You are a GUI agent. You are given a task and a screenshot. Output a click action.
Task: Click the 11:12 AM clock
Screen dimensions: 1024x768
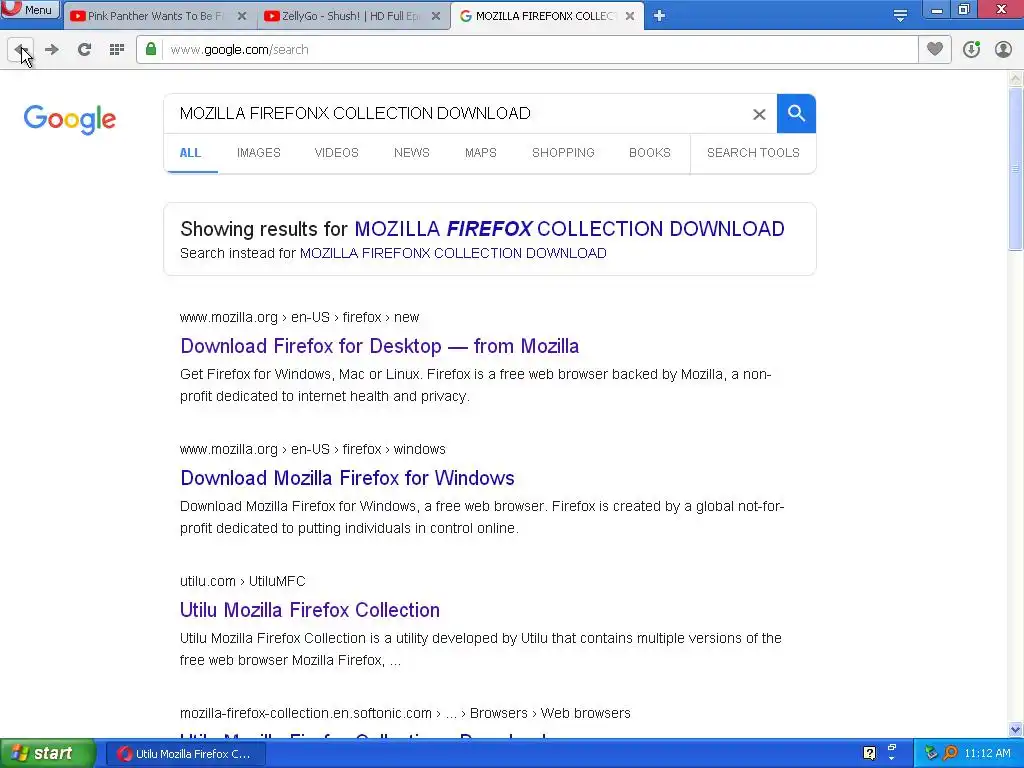tap(987, 754)
